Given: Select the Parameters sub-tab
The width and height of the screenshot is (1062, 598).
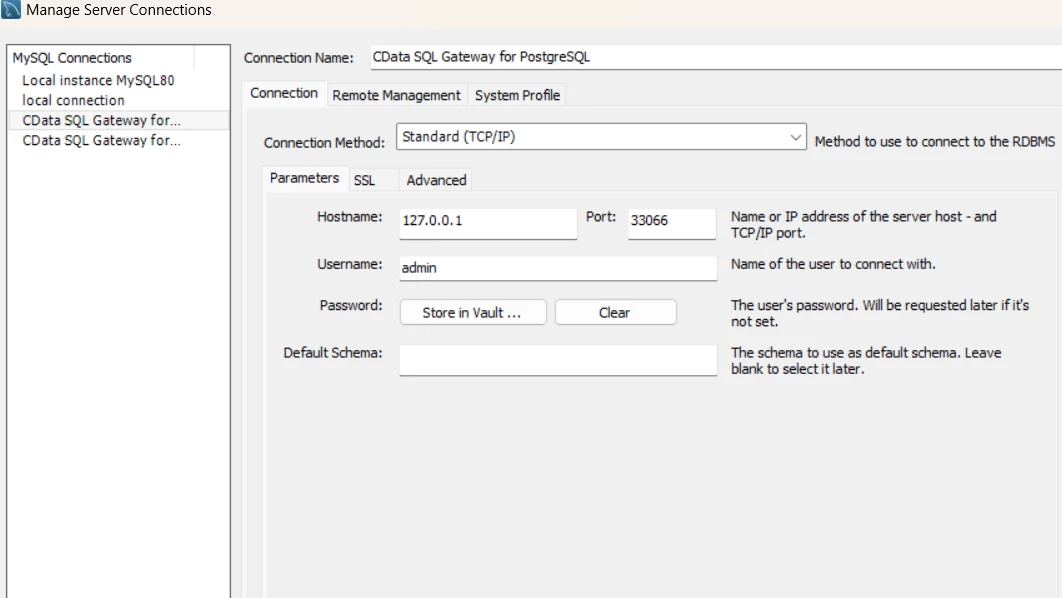Looking at the screenshot, I should pyautogui.click(x=304, y=178).
